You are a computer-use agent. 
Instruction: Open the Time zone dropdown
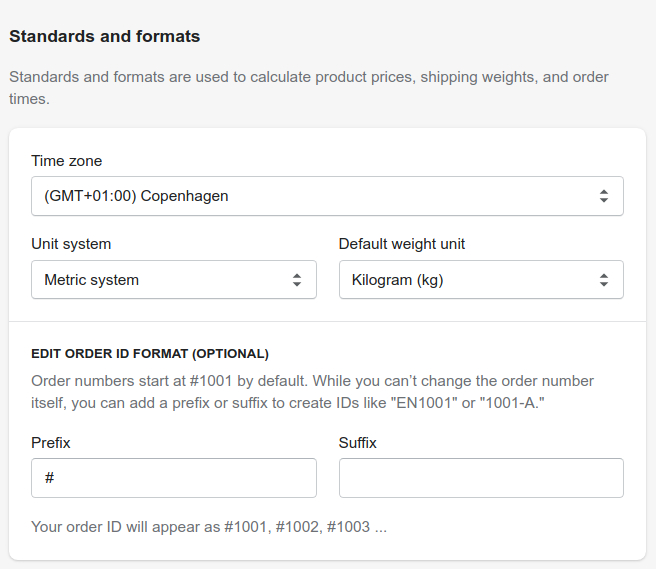click(327, 196)
